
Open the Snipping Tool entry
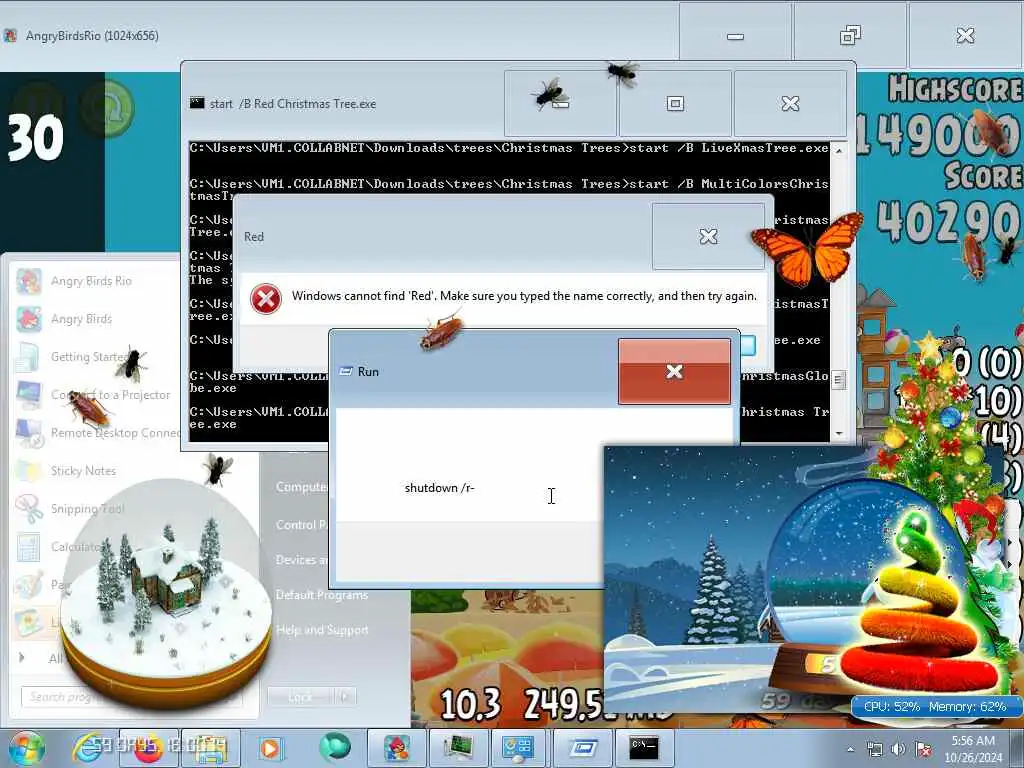tap(87, 509)
